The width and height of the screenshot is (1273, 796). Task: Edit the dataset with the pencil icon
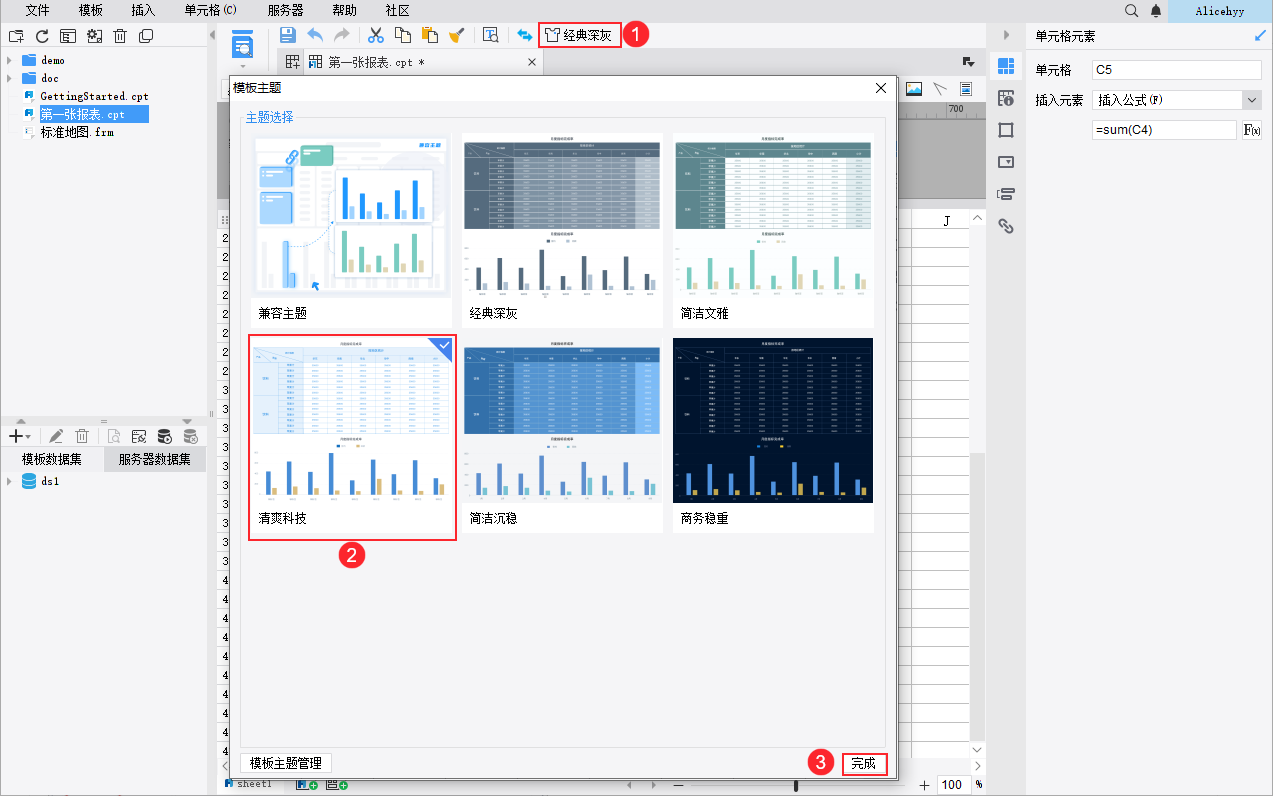pyautogui.click(x=56, y=436)
